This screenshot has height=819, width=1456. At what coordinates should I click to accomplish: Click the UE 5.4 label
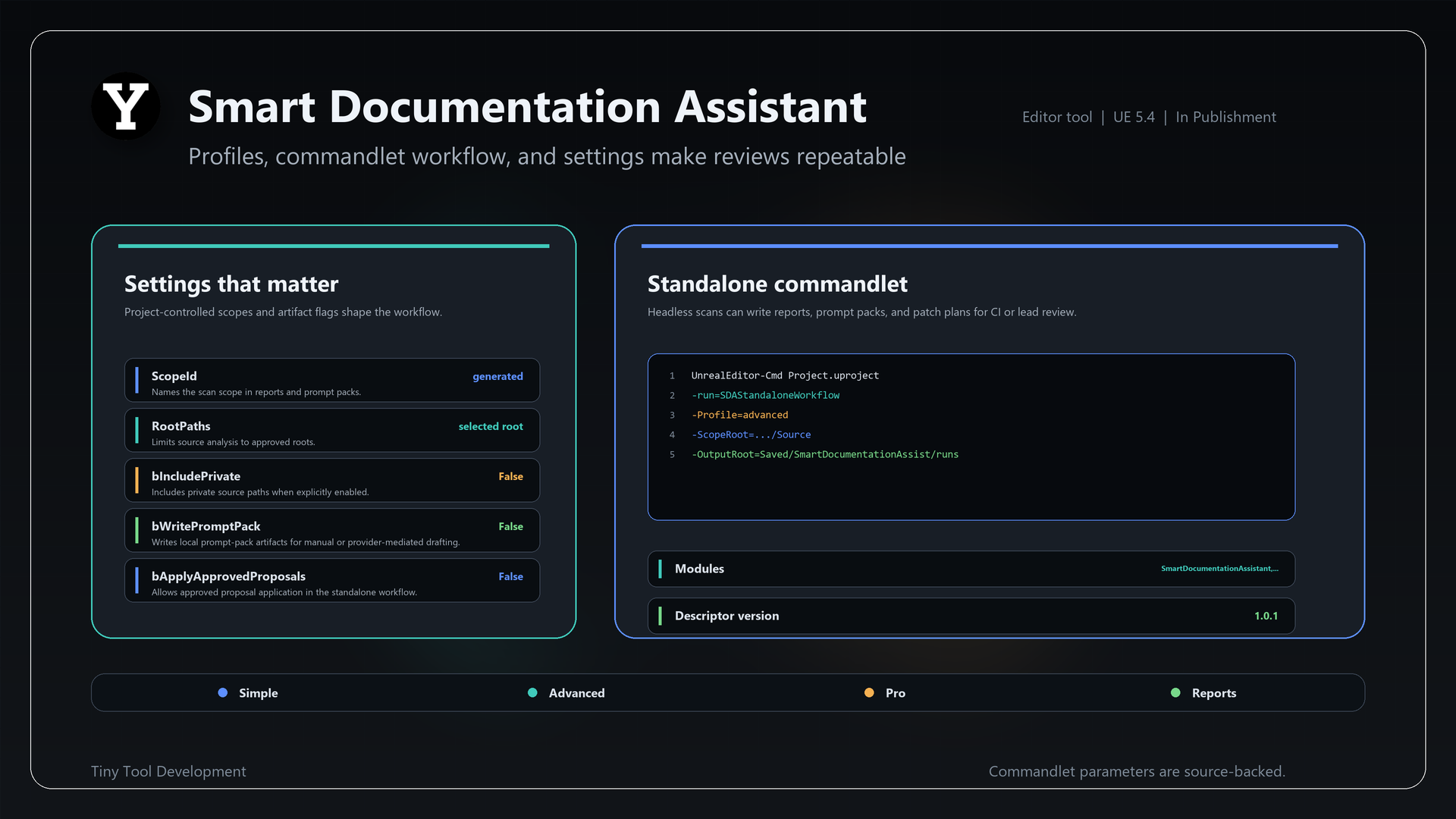coord(1134,117)
